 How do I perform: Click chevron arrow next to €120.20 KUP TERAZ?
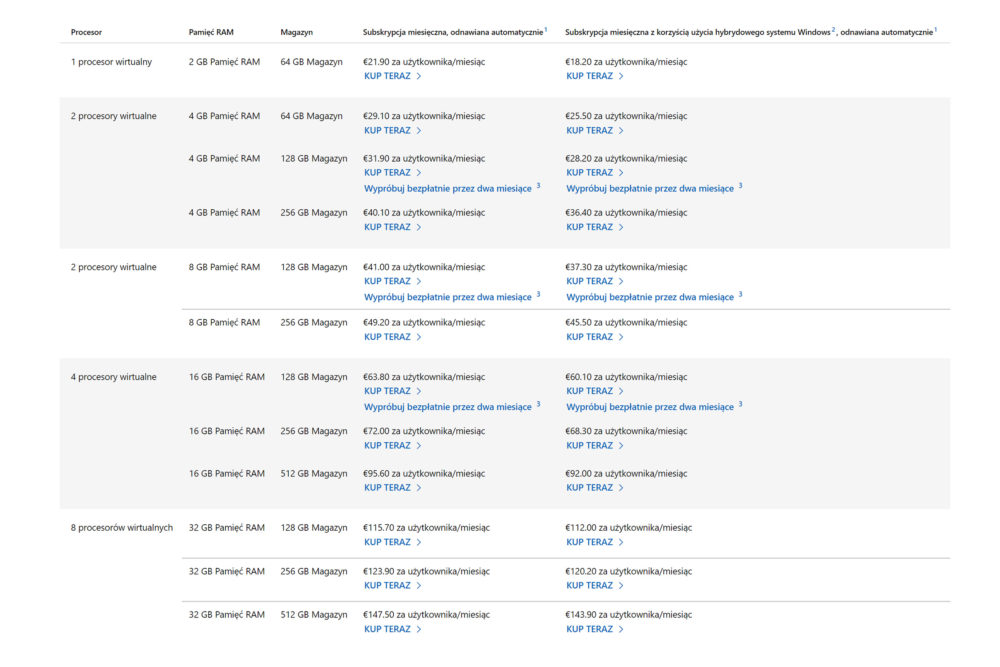(621, 585)
